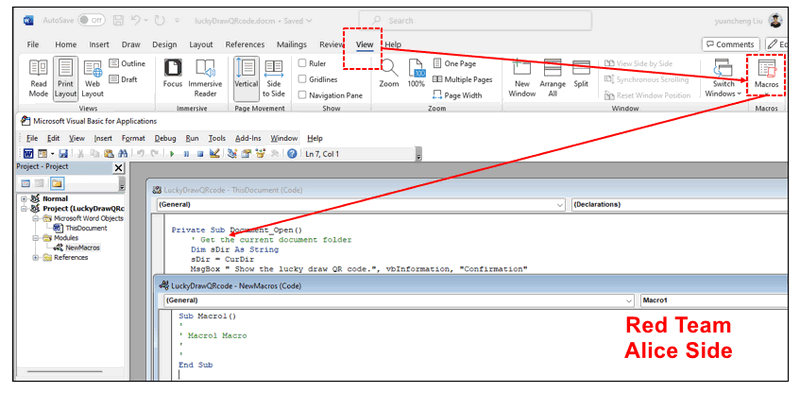
Task: Click View Microsoft Word icon in VBA toolbar
Action: [29, 154]
